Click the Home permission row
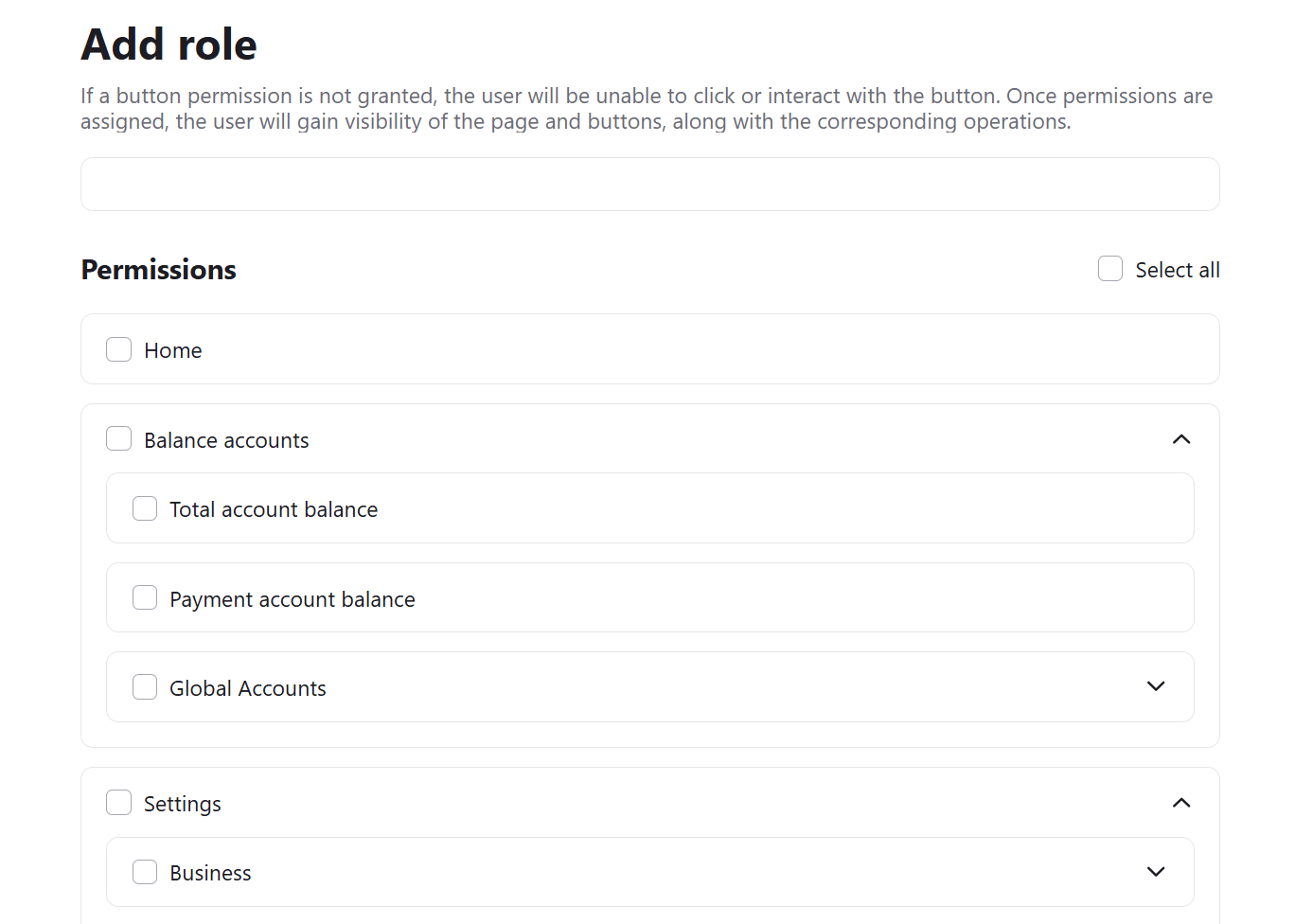This screenshot has height=924, width=1295. [649, 349]
